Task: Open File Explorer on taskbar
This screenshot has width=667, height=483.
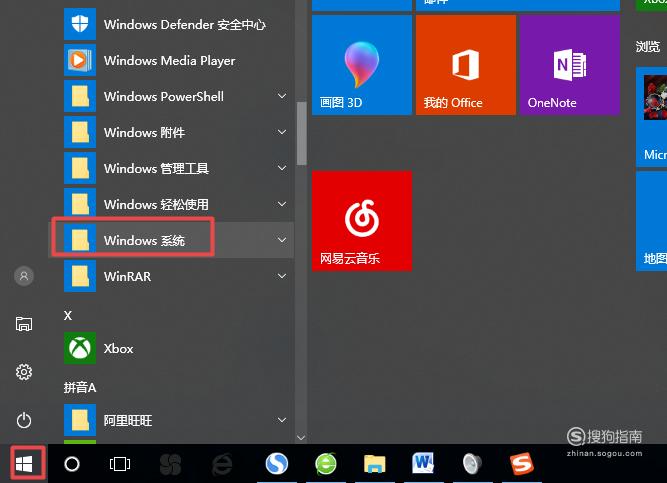Action: click(x=374, y=463)
